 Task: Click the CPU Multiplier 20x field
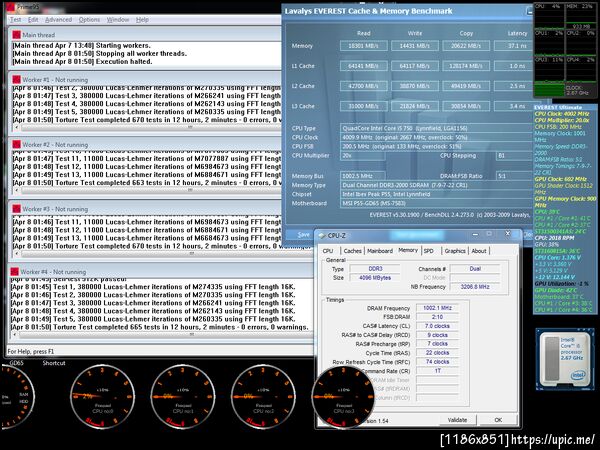(x=363, y=156)
